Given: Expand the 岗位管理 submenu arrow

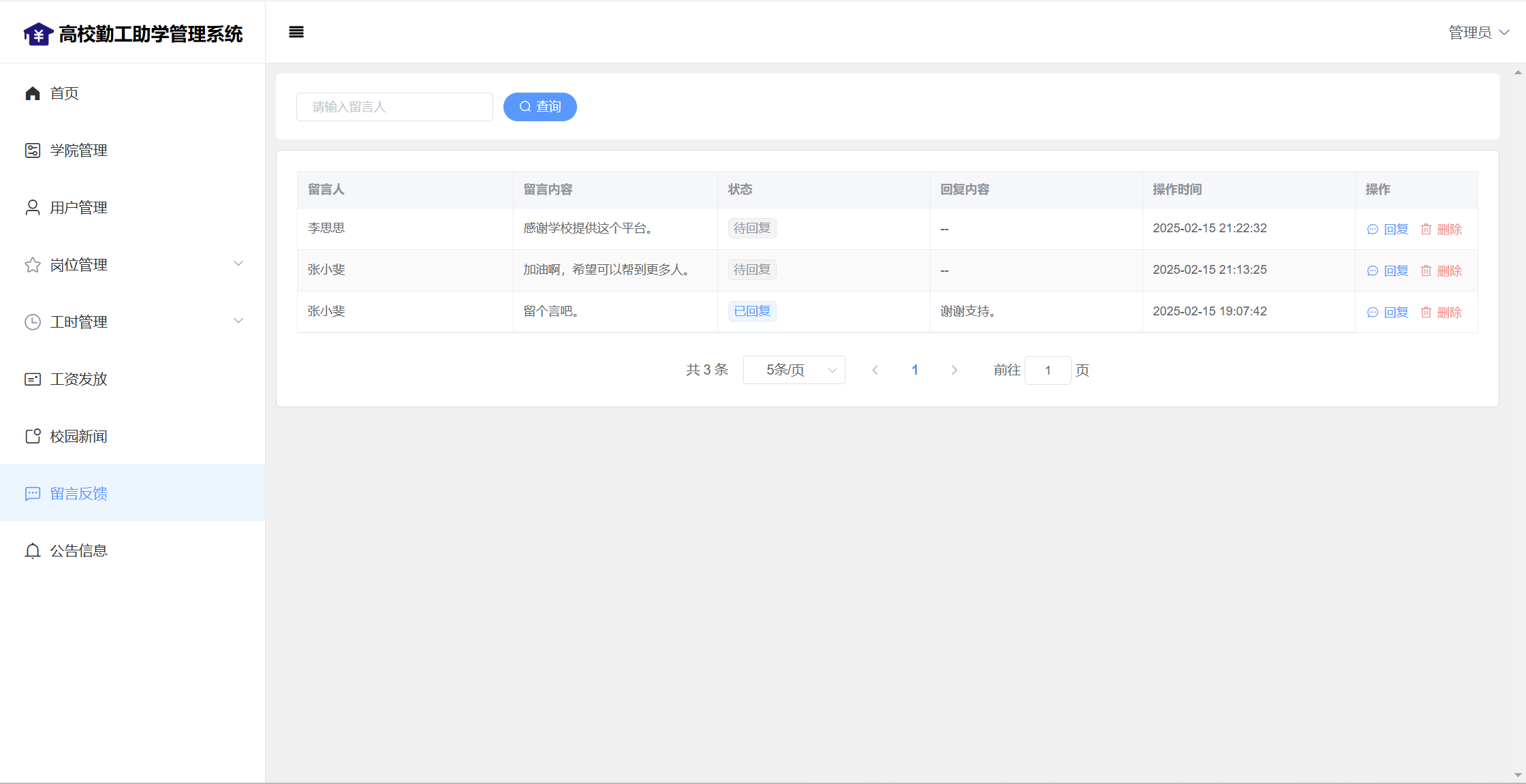Looking at the screenshot, I should 238,264.
